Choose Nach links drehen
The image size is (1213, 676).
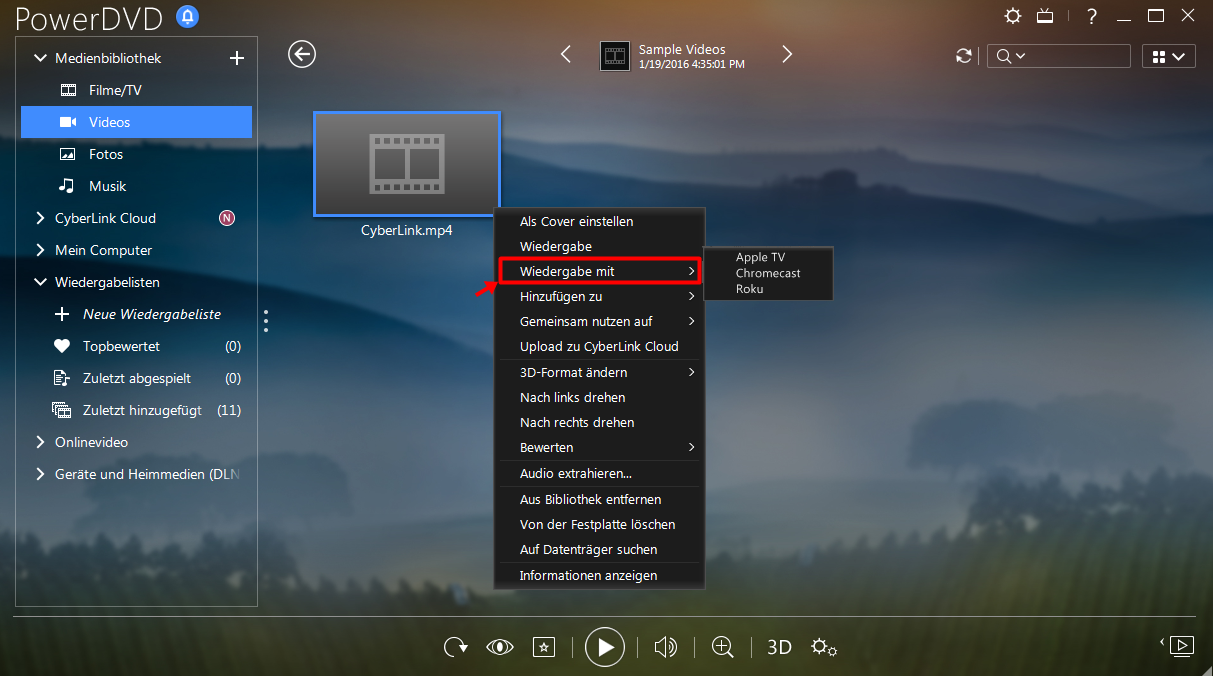click(x=600, y=397)
